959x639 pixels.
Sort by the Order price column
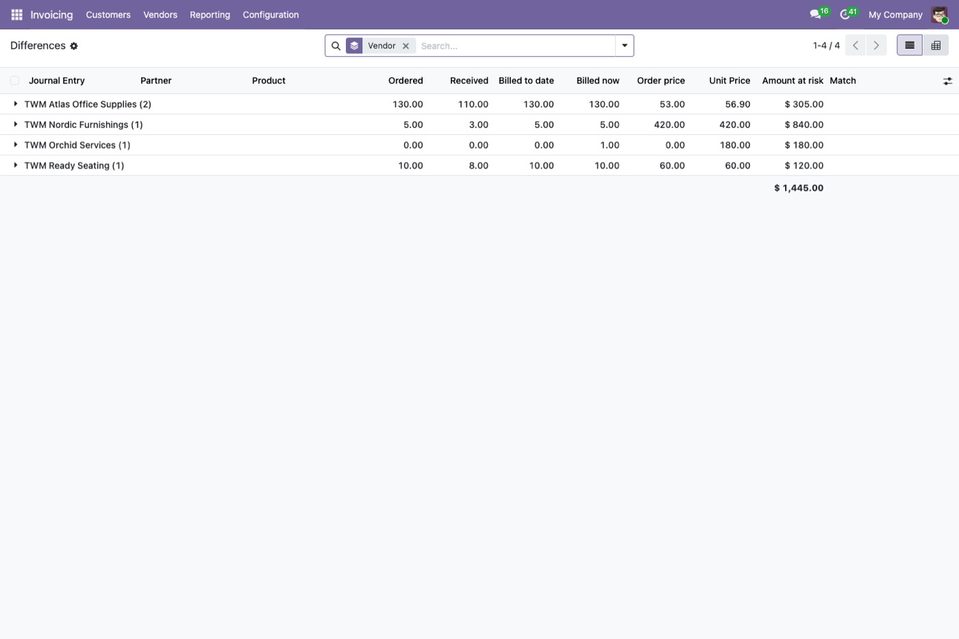tap(661, 81)
